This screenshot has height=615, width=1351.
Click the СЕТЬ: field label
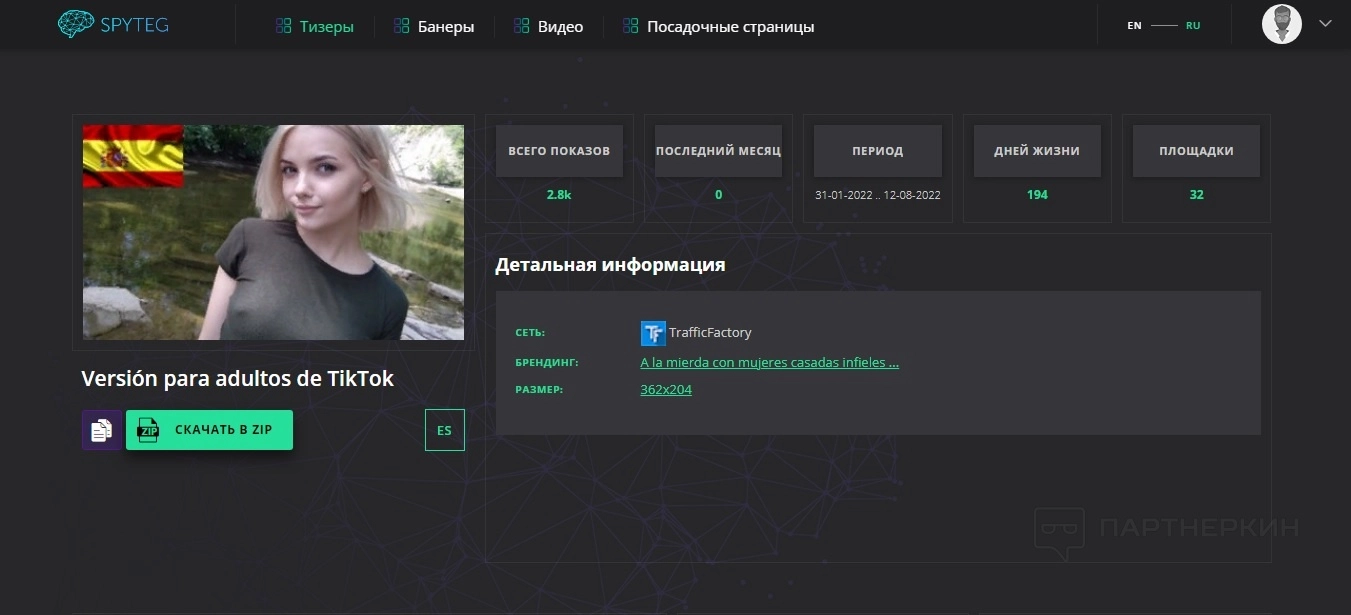(x=530, y=333)
